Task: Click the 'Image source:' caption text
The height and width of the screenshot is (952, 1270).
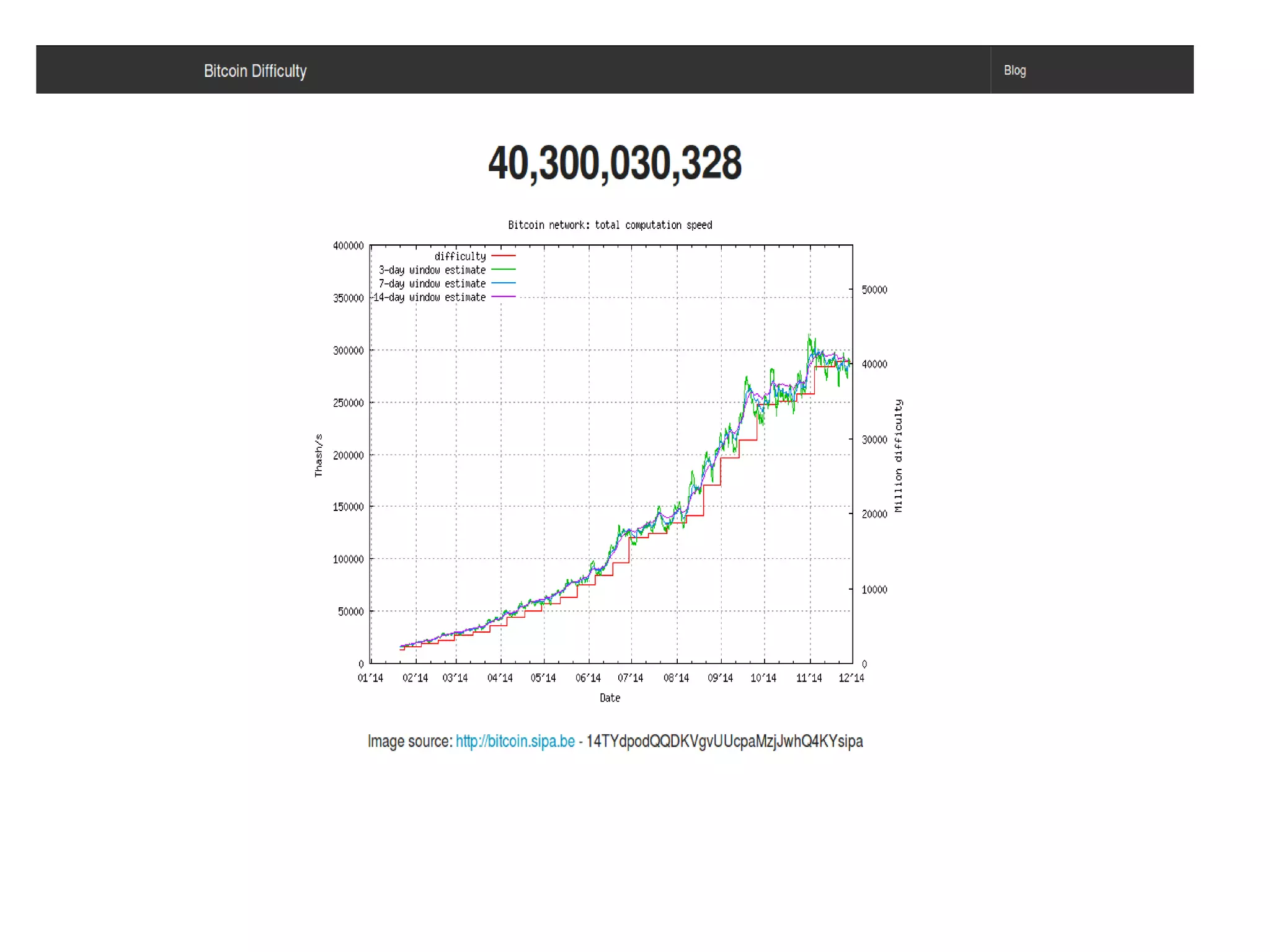Action: coord(409,741)
